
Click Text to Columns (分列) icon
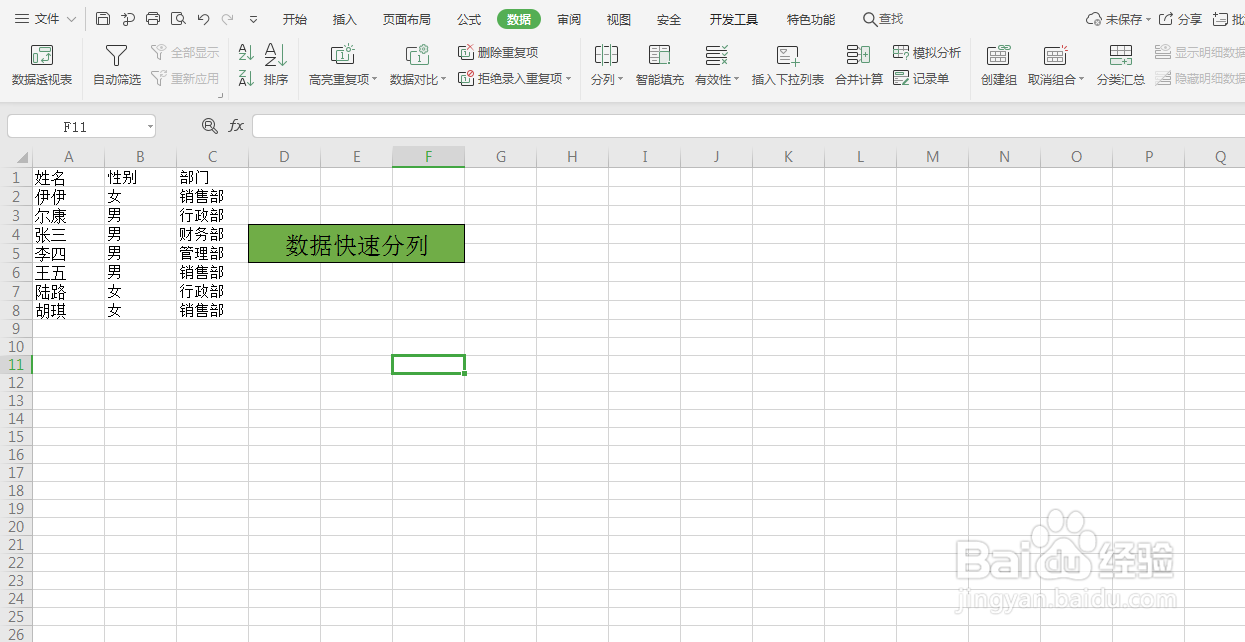(x=606, y=56)
